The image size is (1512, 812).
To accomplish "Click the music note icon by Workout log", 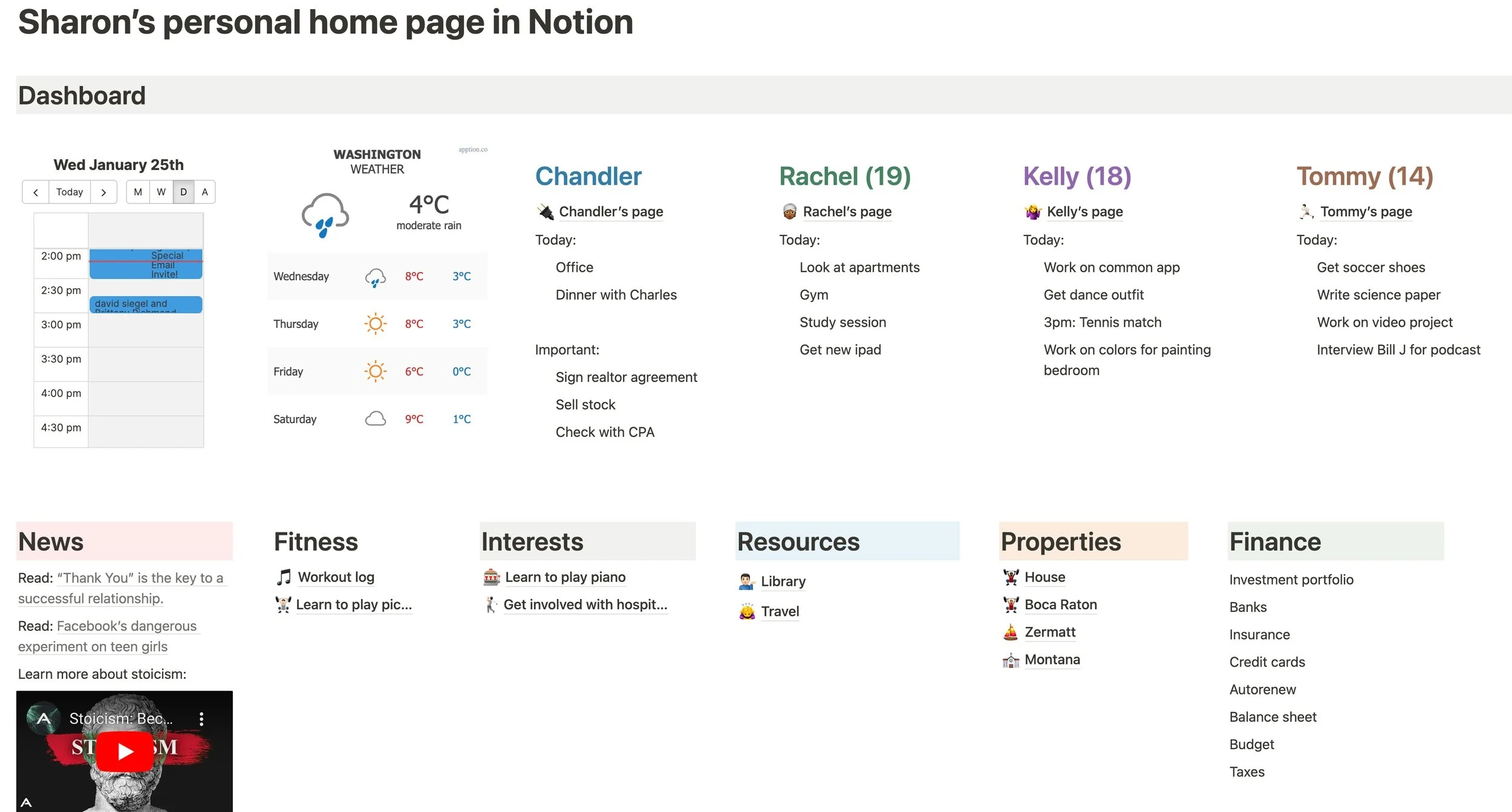I will click(x=284, y=577).
